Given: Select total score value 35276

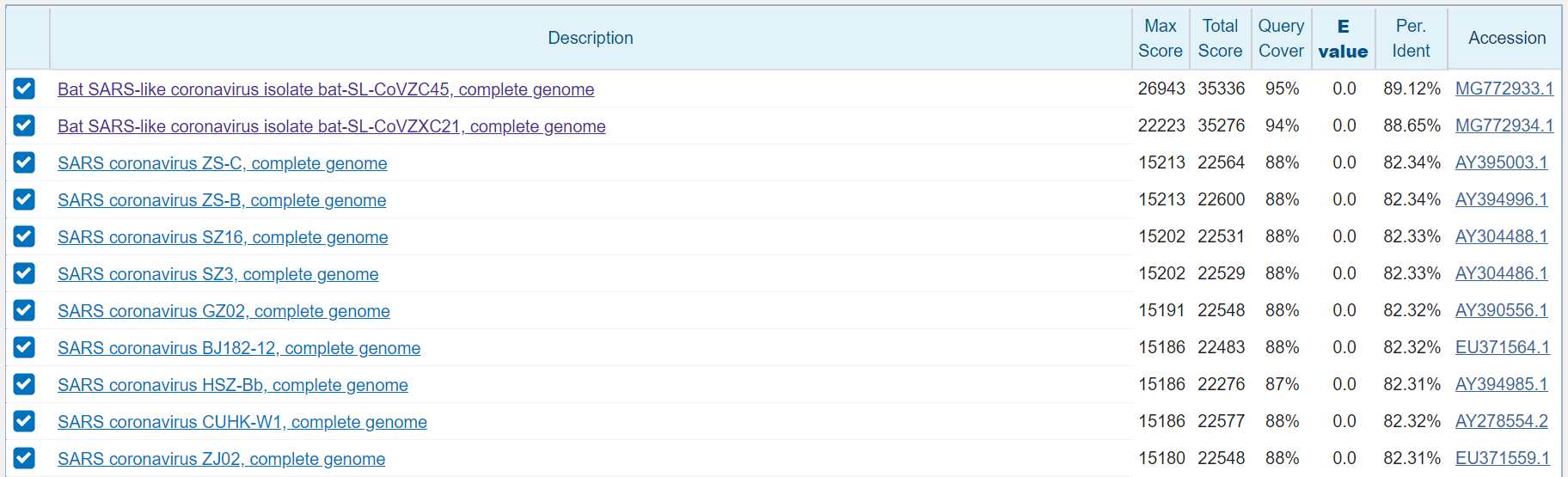Looking at the screenshot, I should [x=1222, y=125].
